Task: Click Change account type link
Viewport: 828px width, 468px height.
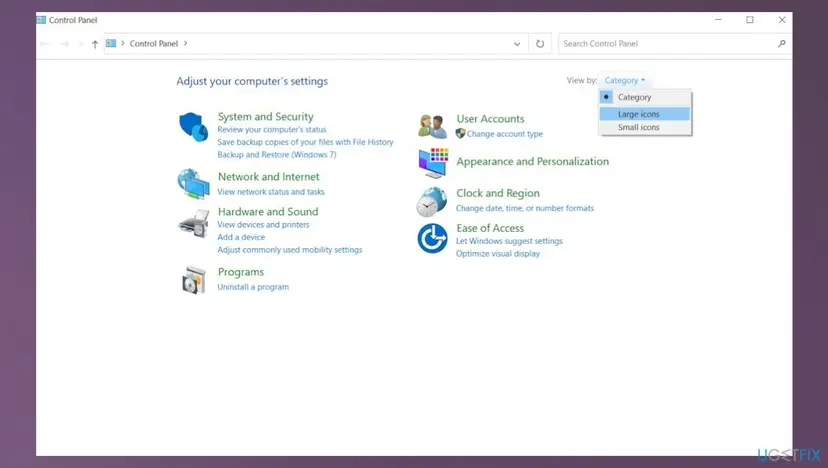Action: click(x=505, y=134)
